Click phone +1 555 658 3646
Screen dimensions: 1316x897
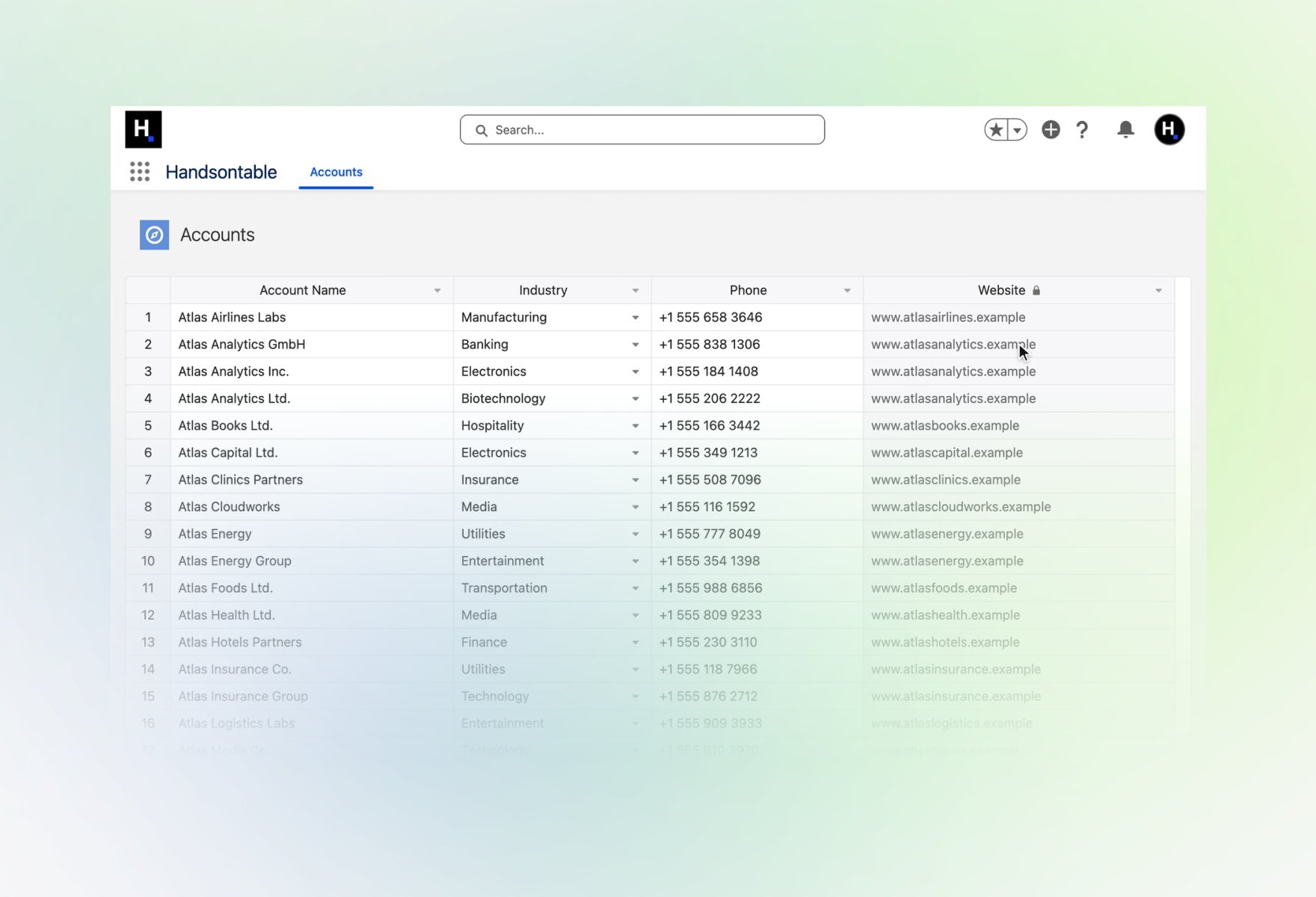pyautogui.click(x=757, y=317)
